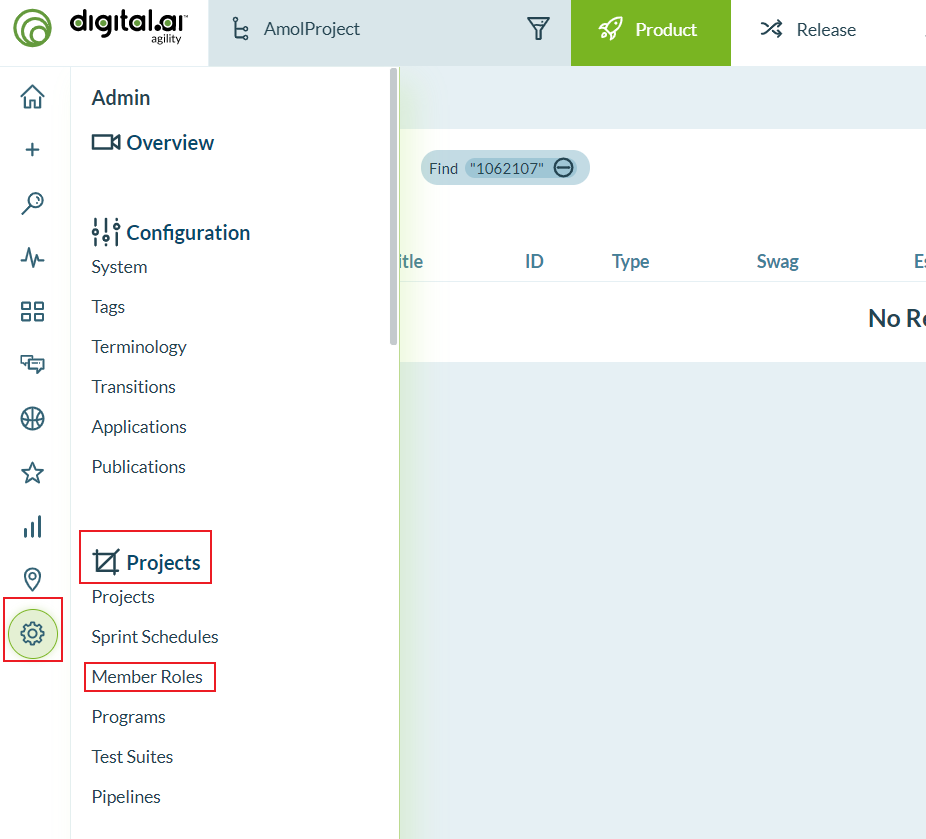Open Sprint Schedules admin page

pyautogui.click(x=155, y=637)
